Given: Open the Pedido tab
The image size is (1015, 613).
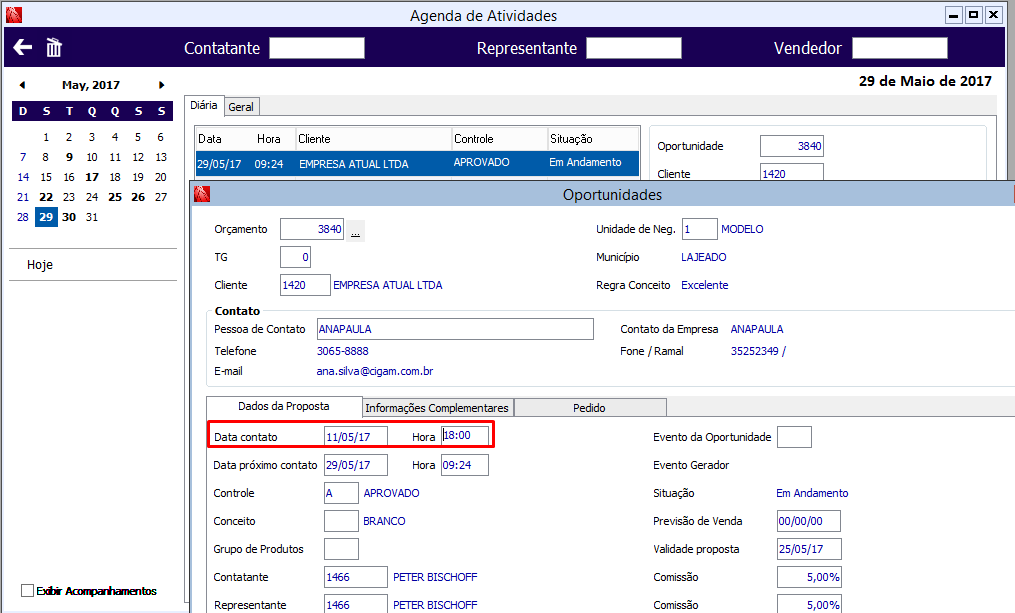Looking at the screenshot, I should click(x=589, y=408).
